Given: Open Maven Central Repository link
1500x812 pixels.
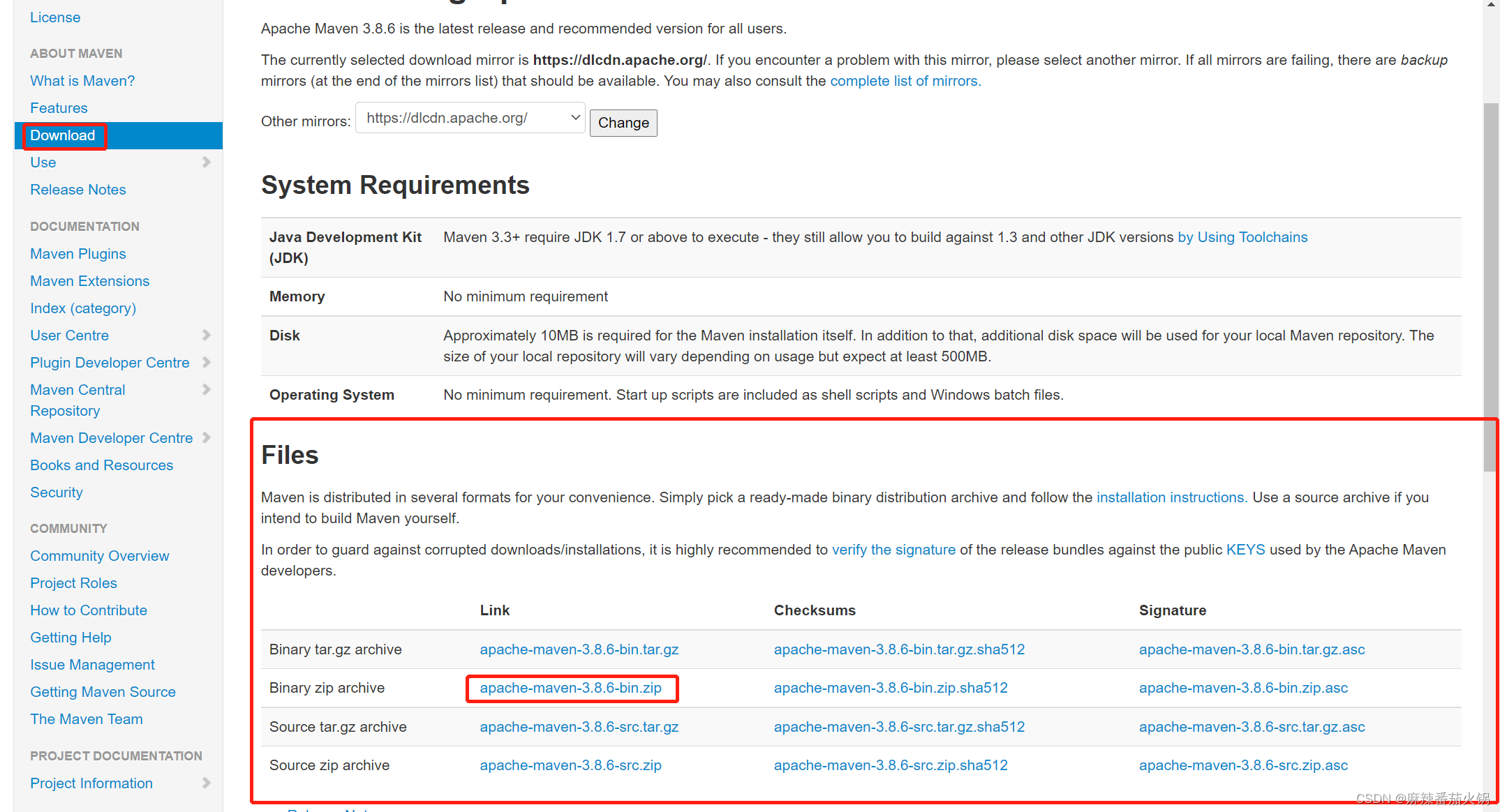Looking at the screenshot, I should coord(78,400).
